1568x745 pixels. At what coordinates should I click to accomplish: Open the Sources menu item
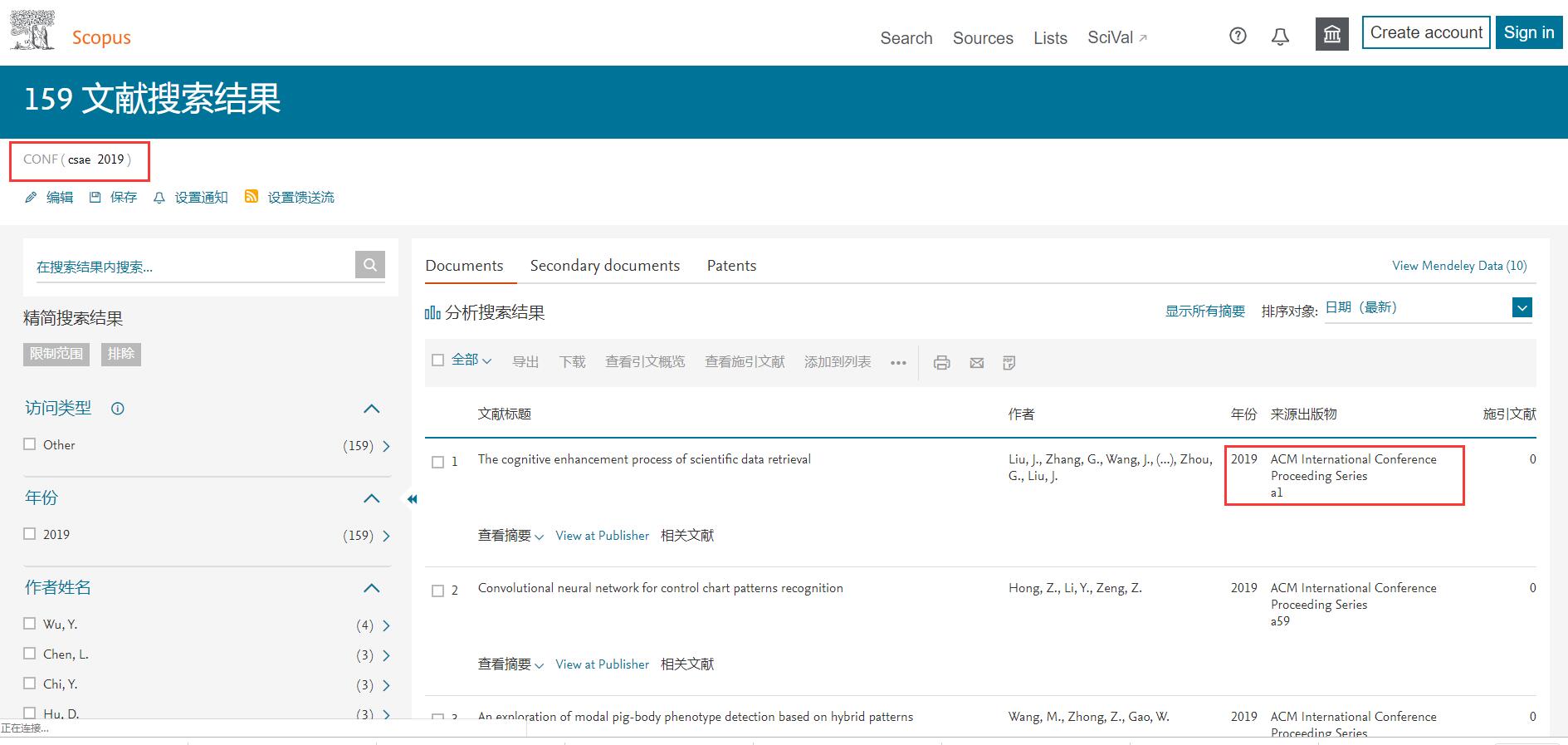[x=983, y=38]
